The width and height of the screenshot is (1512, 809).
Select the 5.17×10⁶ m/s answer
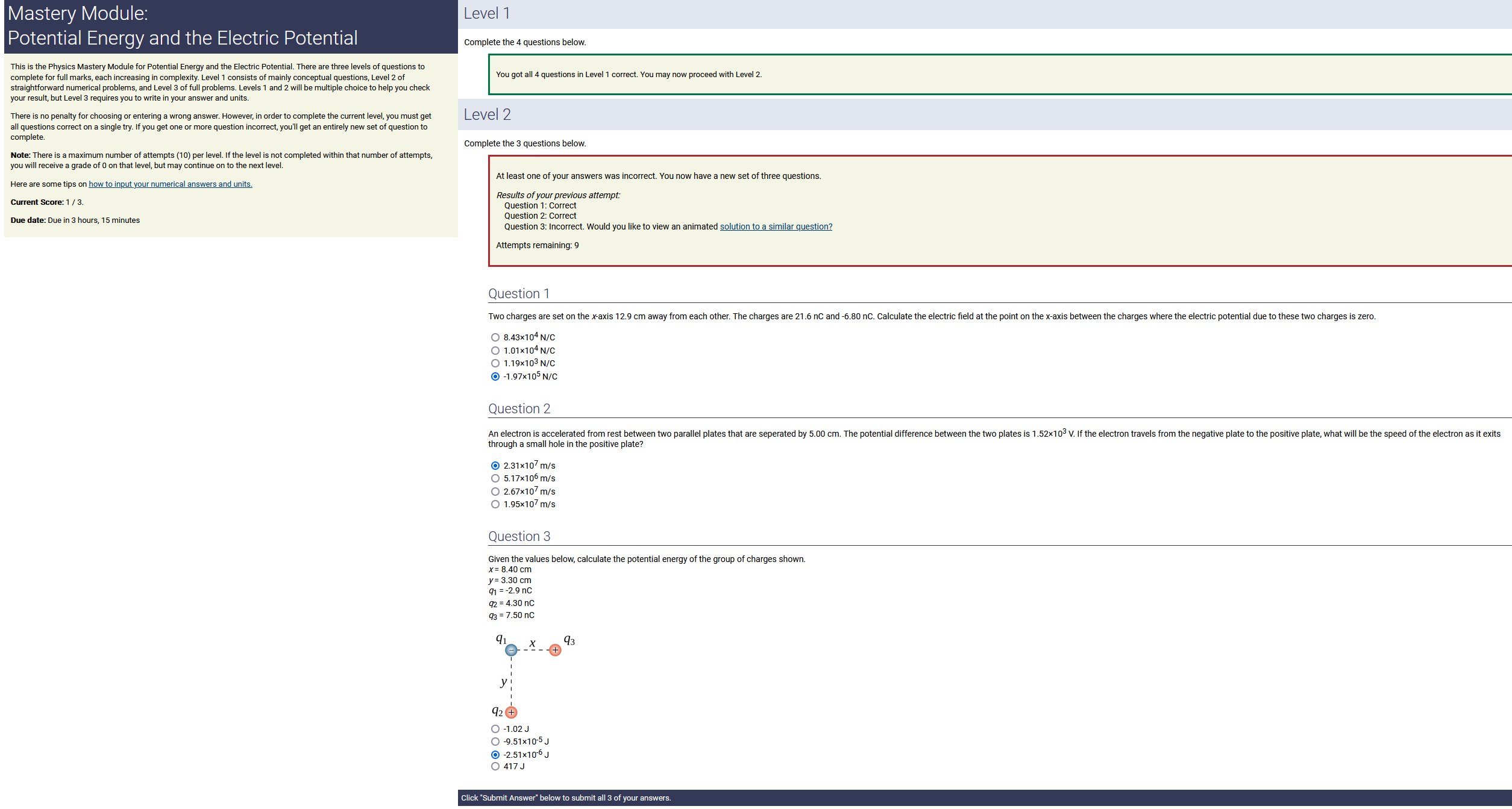[x=495, y=478]
